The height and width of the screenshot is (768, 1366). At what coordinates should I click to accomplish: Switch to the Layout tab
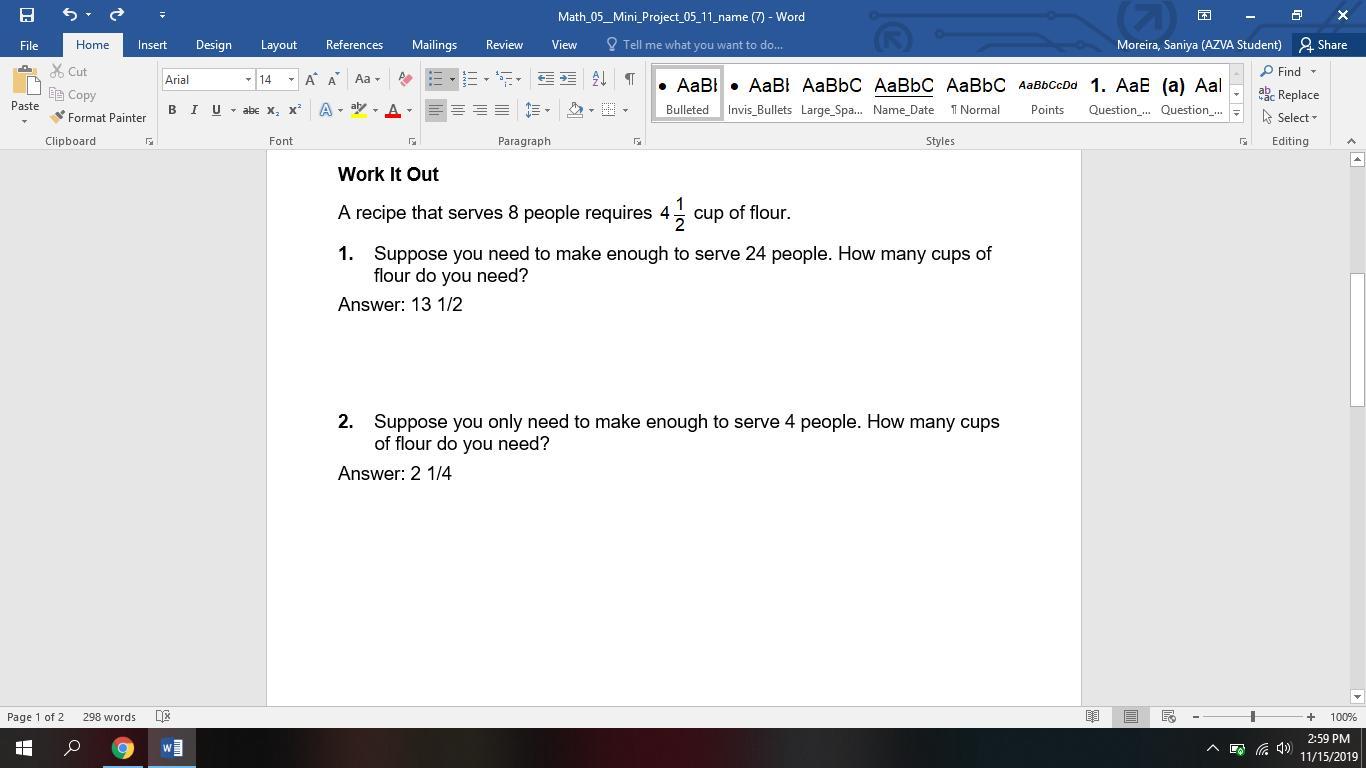click(278, 45)
